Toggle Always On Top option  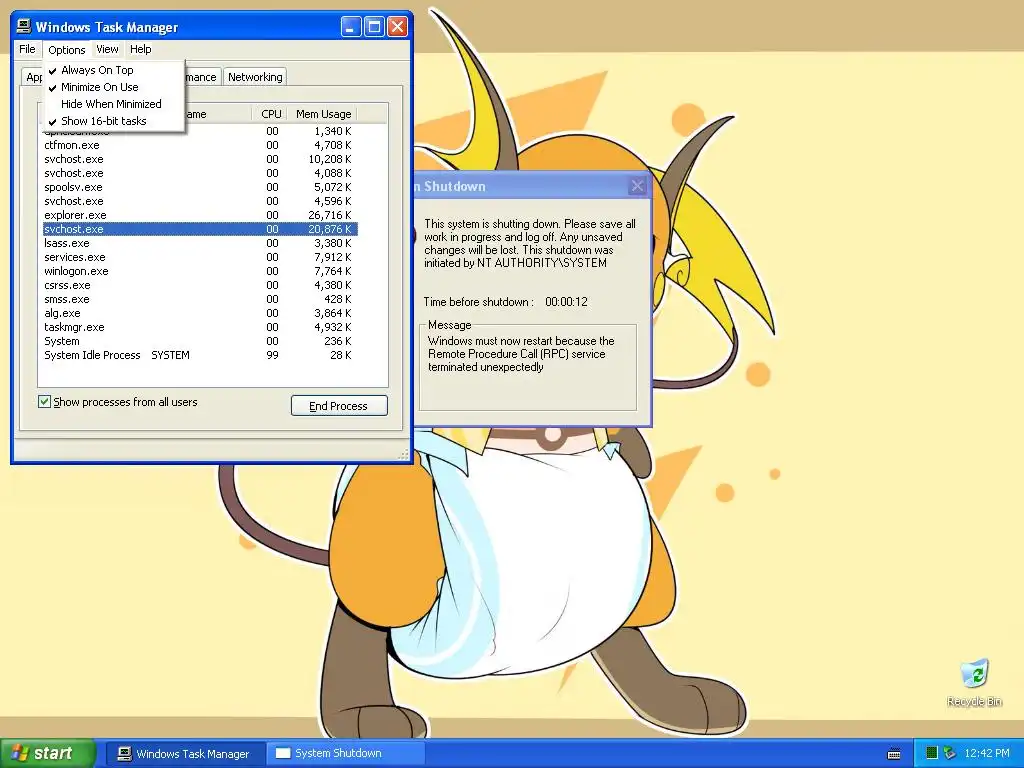point(114,70)
